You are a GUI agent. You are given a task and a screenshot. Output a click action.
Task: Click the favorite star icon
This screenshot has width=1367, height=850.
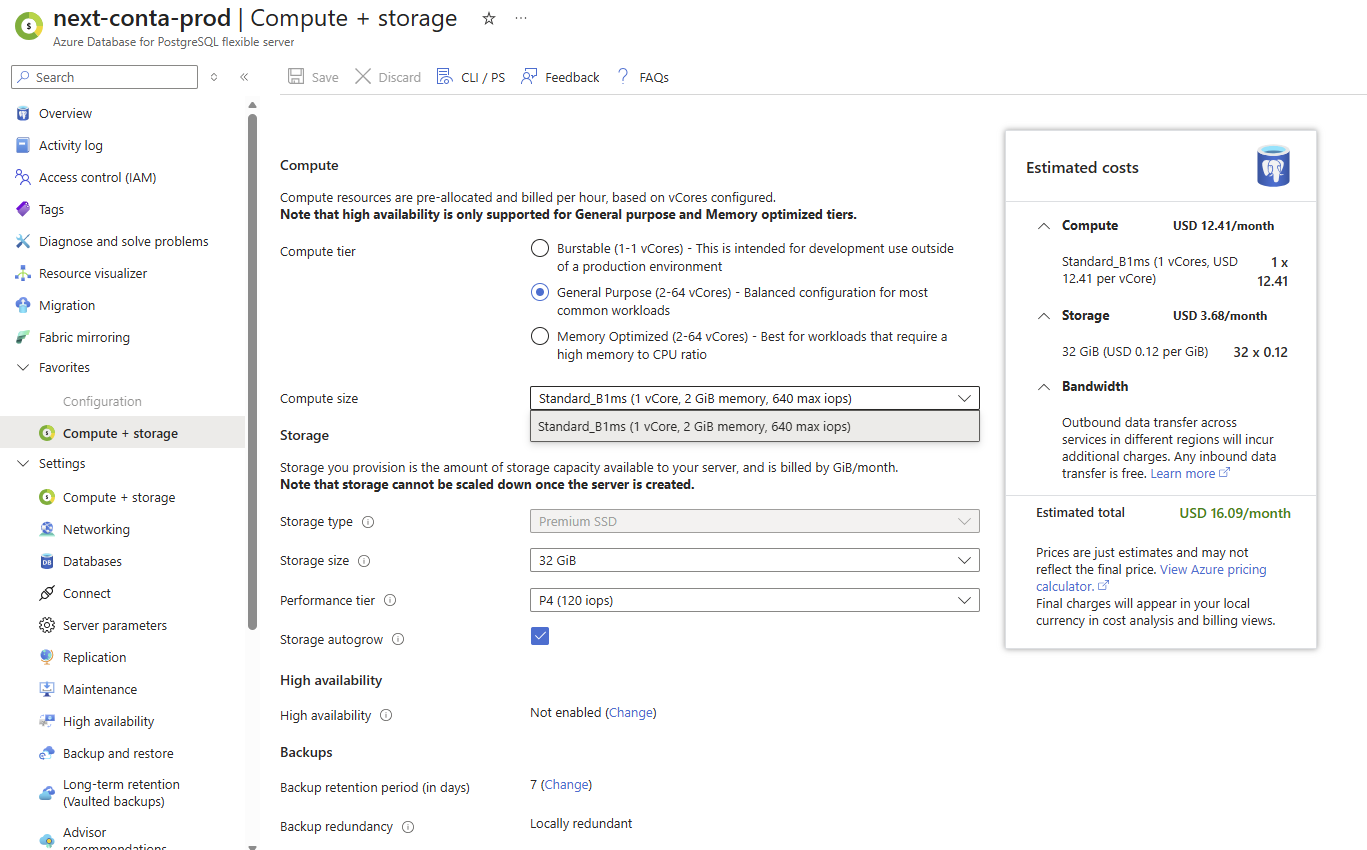489,18
